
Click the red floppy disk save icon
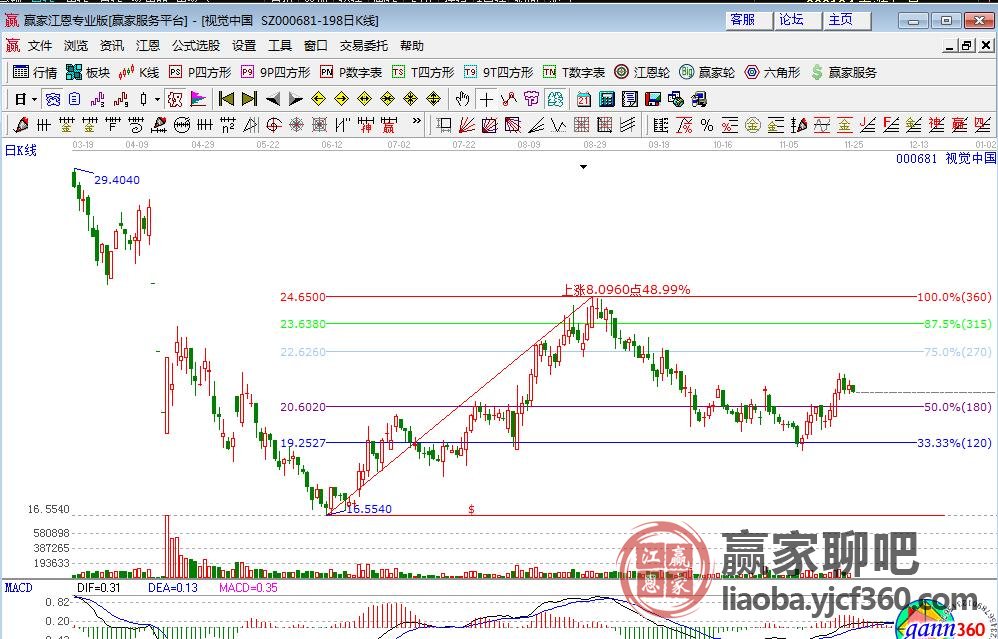coord(653,99)
